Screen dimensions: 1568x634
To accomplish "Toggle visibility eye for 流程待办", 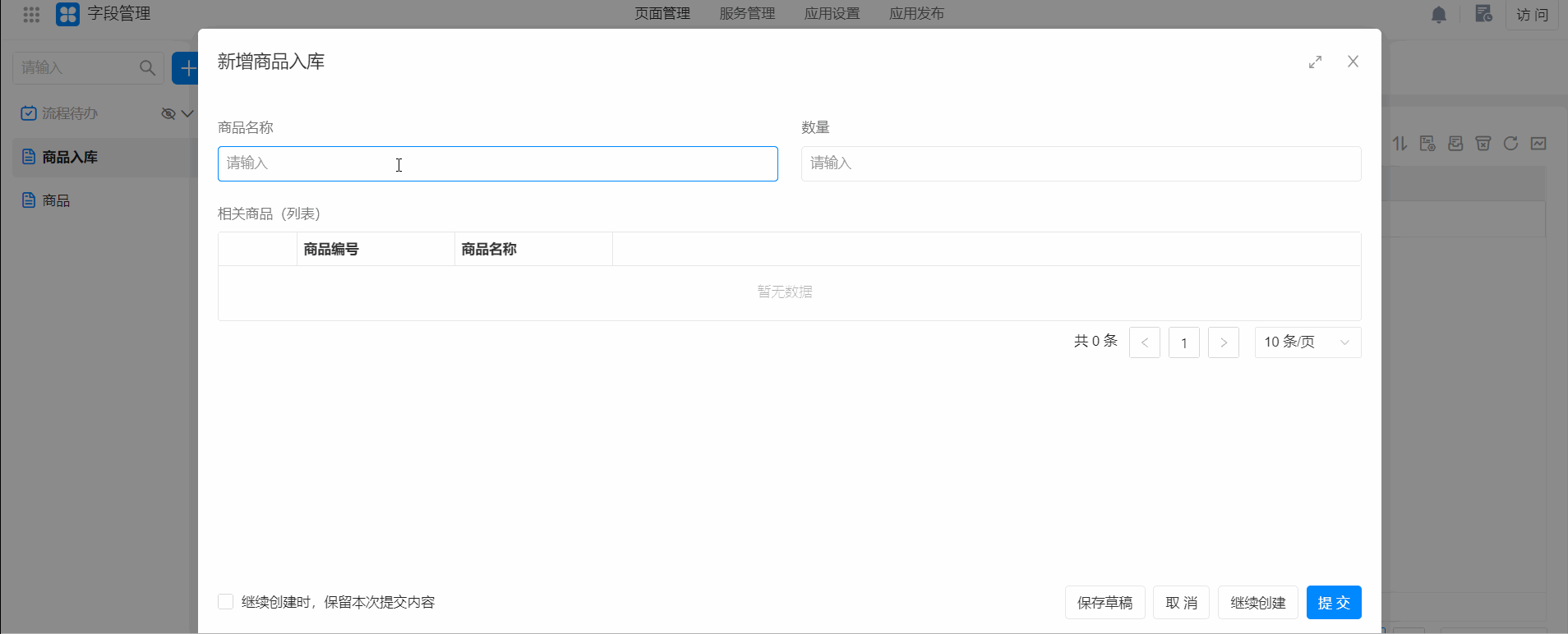I will point(168,113).
